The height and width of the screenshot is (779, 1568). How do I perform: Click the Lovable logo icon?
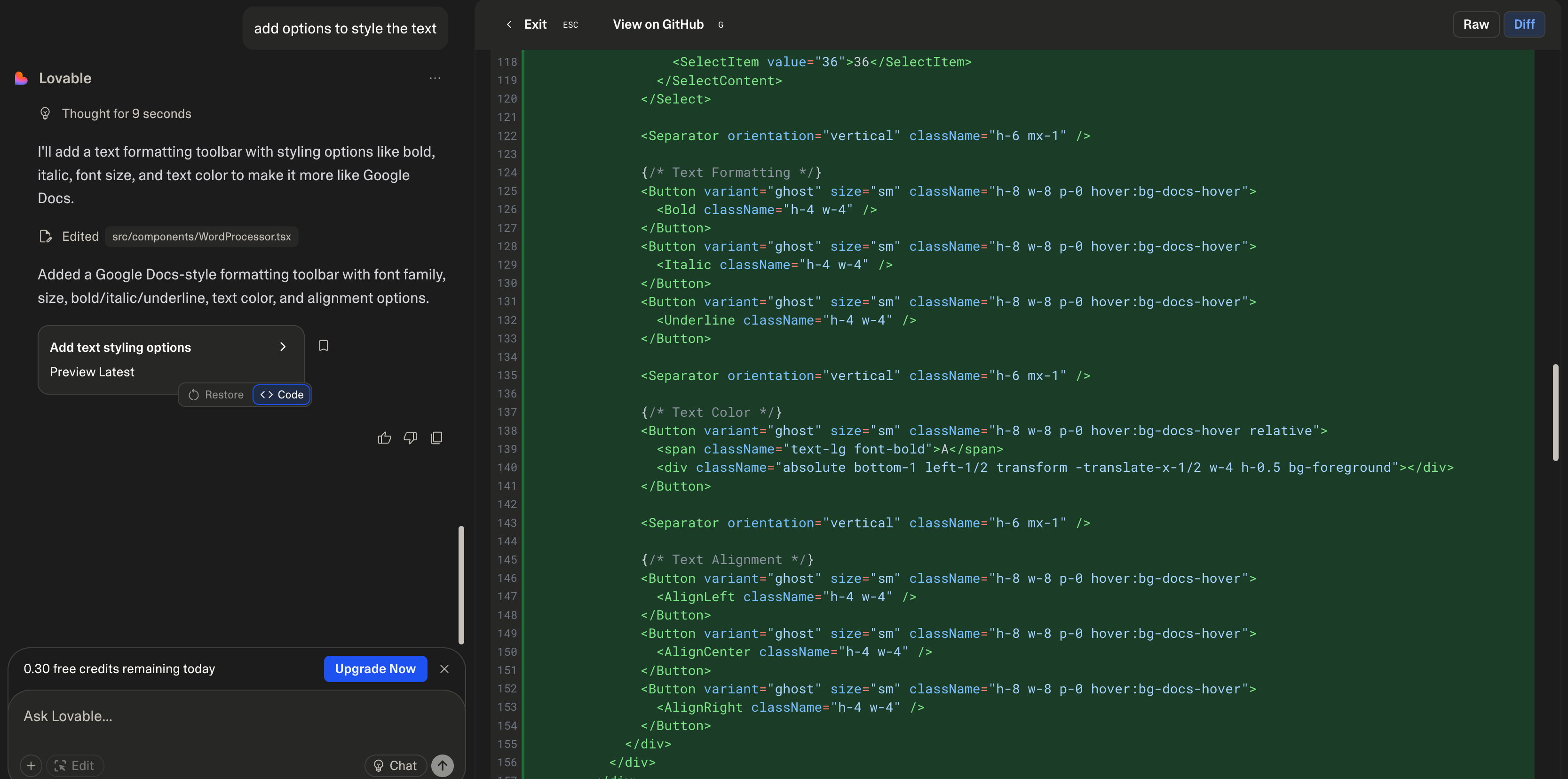[x=21, y=78]
